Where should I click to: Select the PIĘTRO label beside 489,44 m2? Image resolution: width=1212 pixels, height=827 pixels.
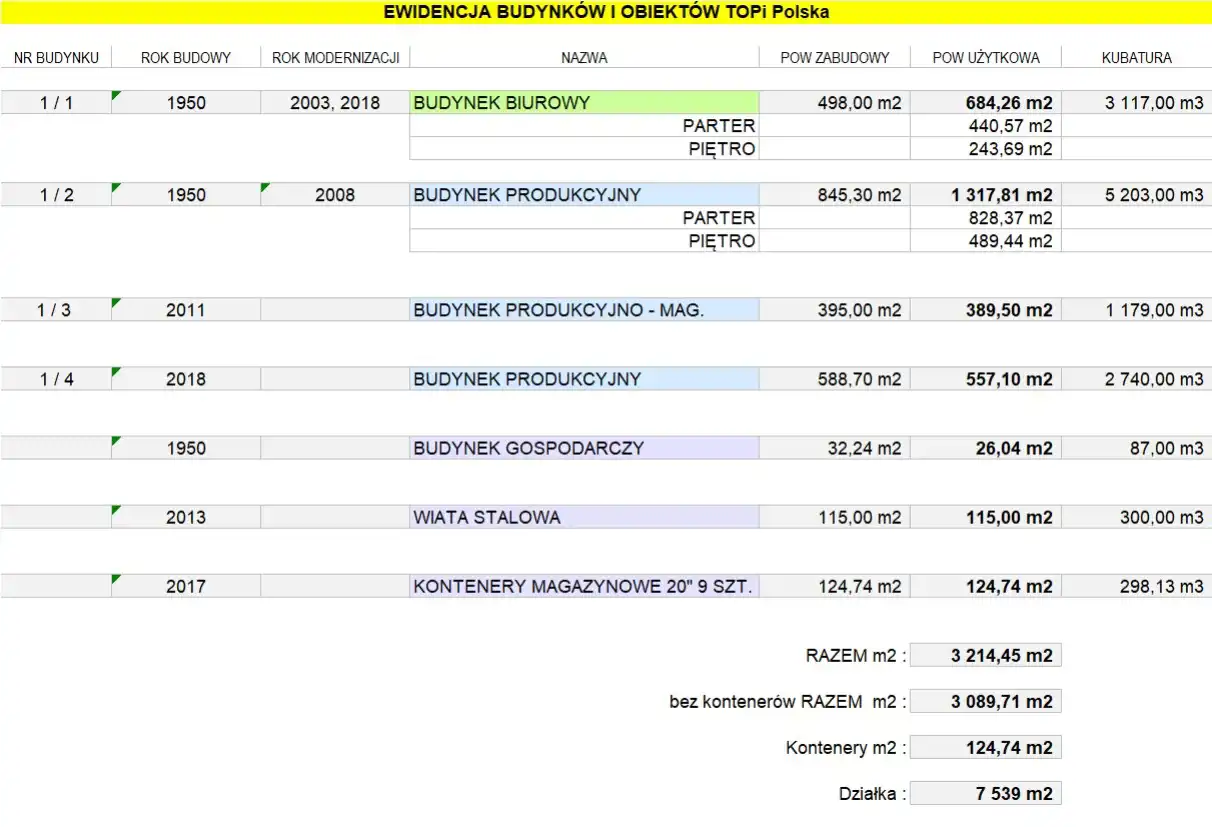pyautogui.click(x=722, y=241)
